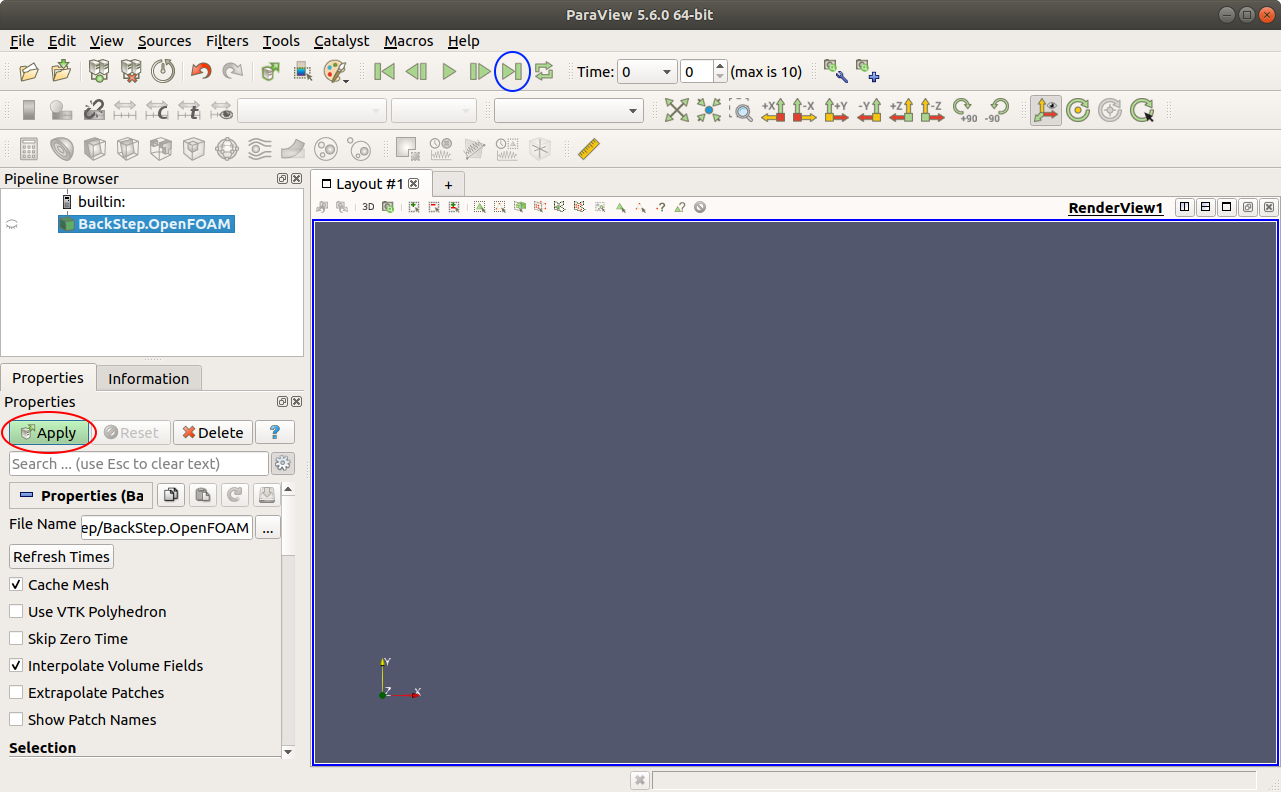
Task: Click the Refresh Times button
Action: pyautogui.click(x=61, y=556)
